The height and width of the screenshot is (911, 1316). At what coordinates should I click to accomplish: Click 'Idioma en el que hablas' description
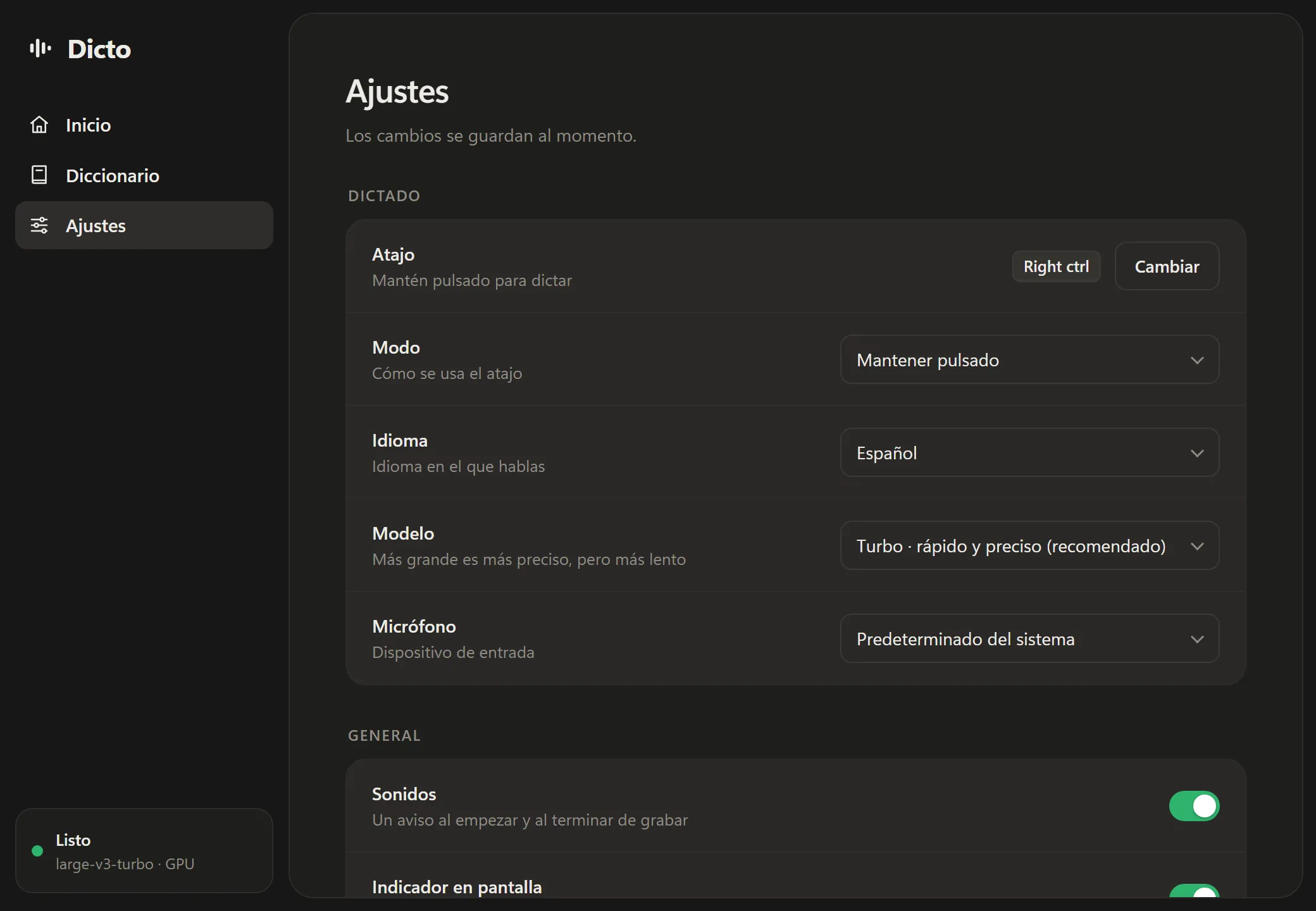click(458, 466)
